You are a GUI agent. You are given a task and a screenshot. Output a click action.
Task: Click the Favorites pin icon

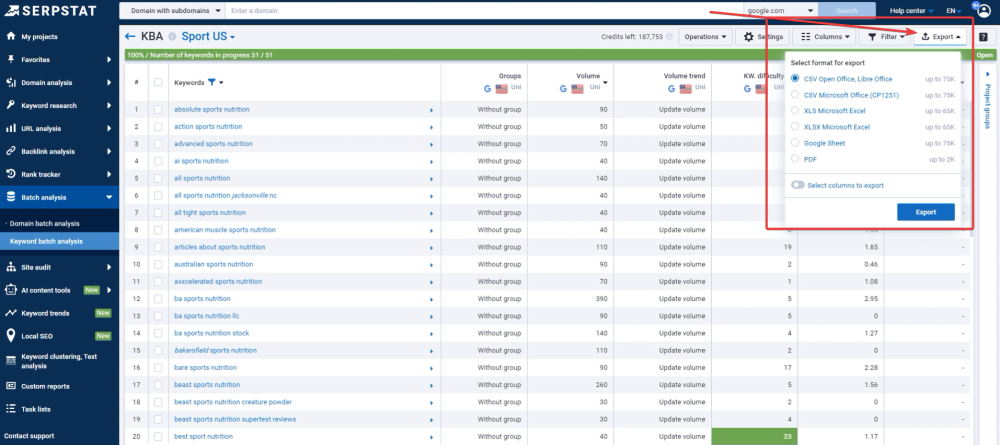[x=11, y=59]
